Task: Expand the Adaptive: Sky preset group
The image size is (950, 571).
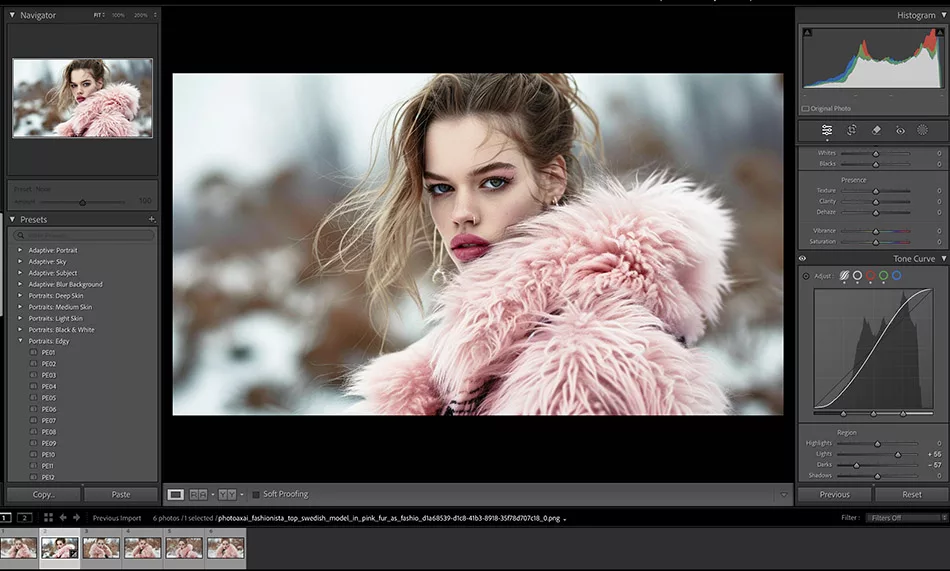Action: click(20, 261)
